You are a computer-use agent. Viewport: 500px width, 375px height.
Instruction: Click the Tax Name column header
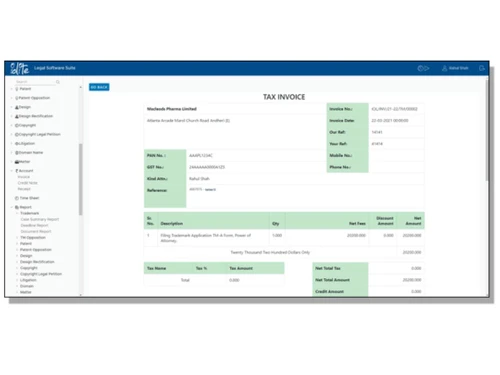click(156, 268)
